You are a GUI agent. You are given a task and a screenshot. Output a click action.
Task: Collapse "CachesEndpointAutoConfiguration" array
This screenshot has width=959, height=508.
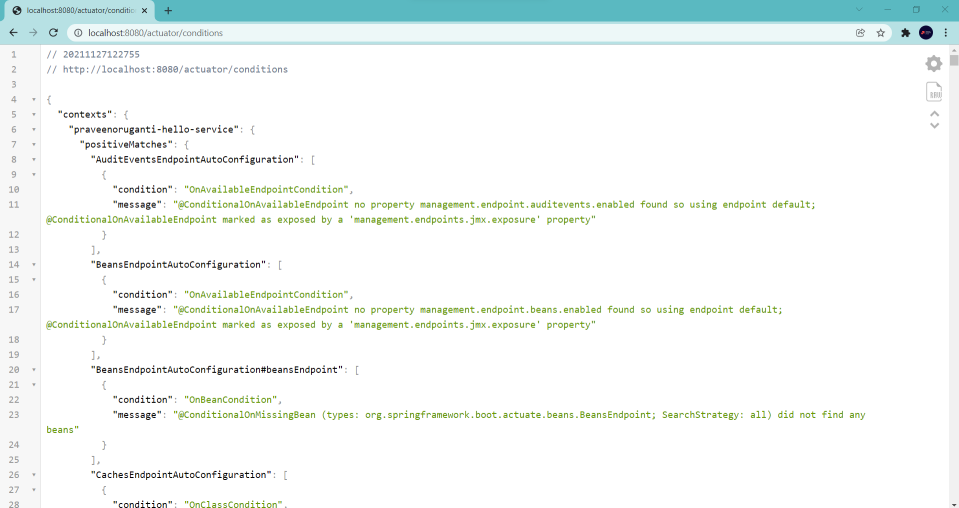pos(34,475)
